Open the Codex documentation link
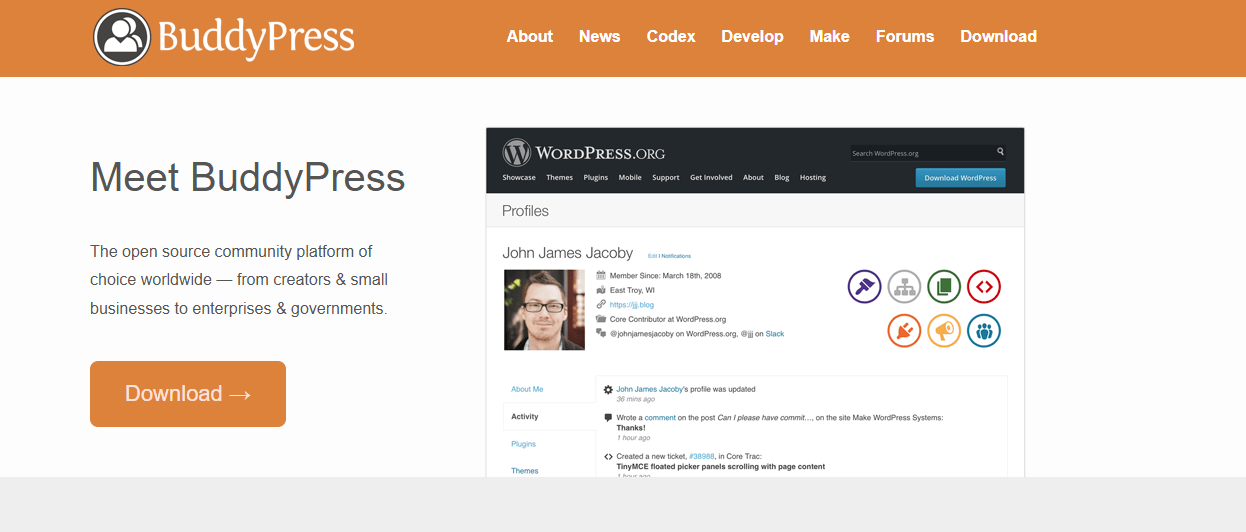 pos(671,36)
